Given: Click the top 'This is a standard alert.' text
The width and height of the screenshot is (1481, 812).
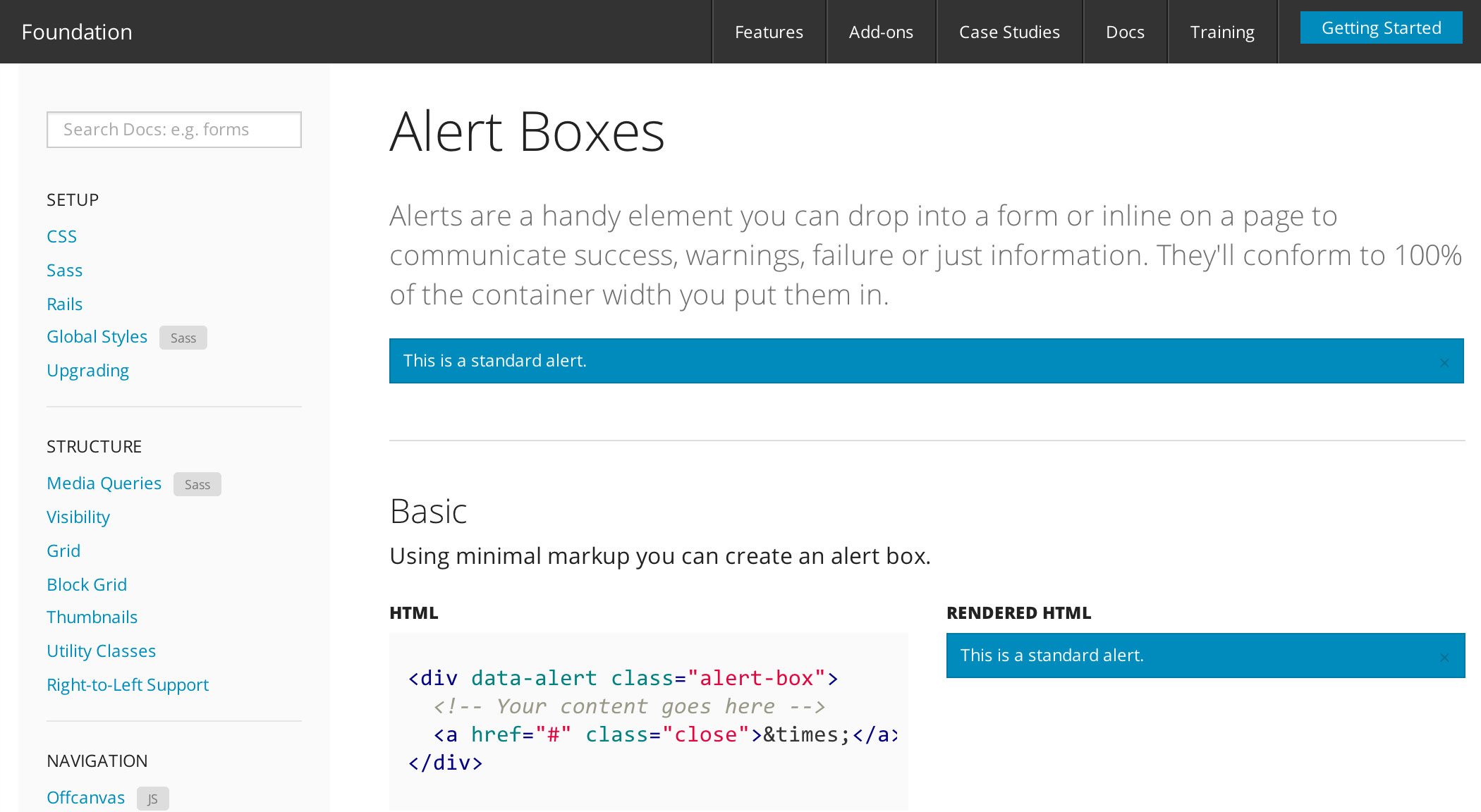Looking at the screenshot, I should tap(494, 360).
